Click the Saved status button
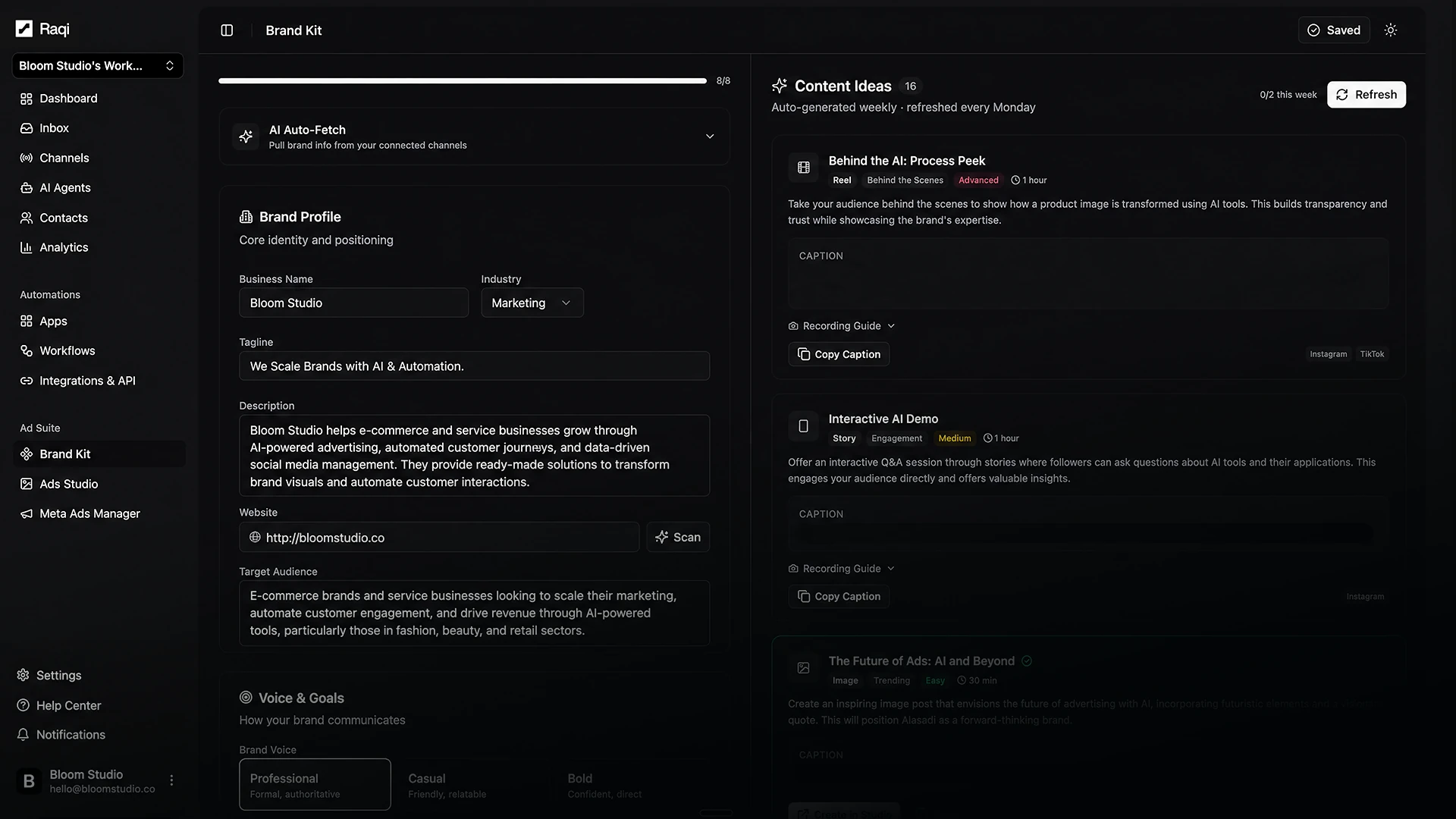This screenshot has width=1456, height=819. (x=1334, y=30)
